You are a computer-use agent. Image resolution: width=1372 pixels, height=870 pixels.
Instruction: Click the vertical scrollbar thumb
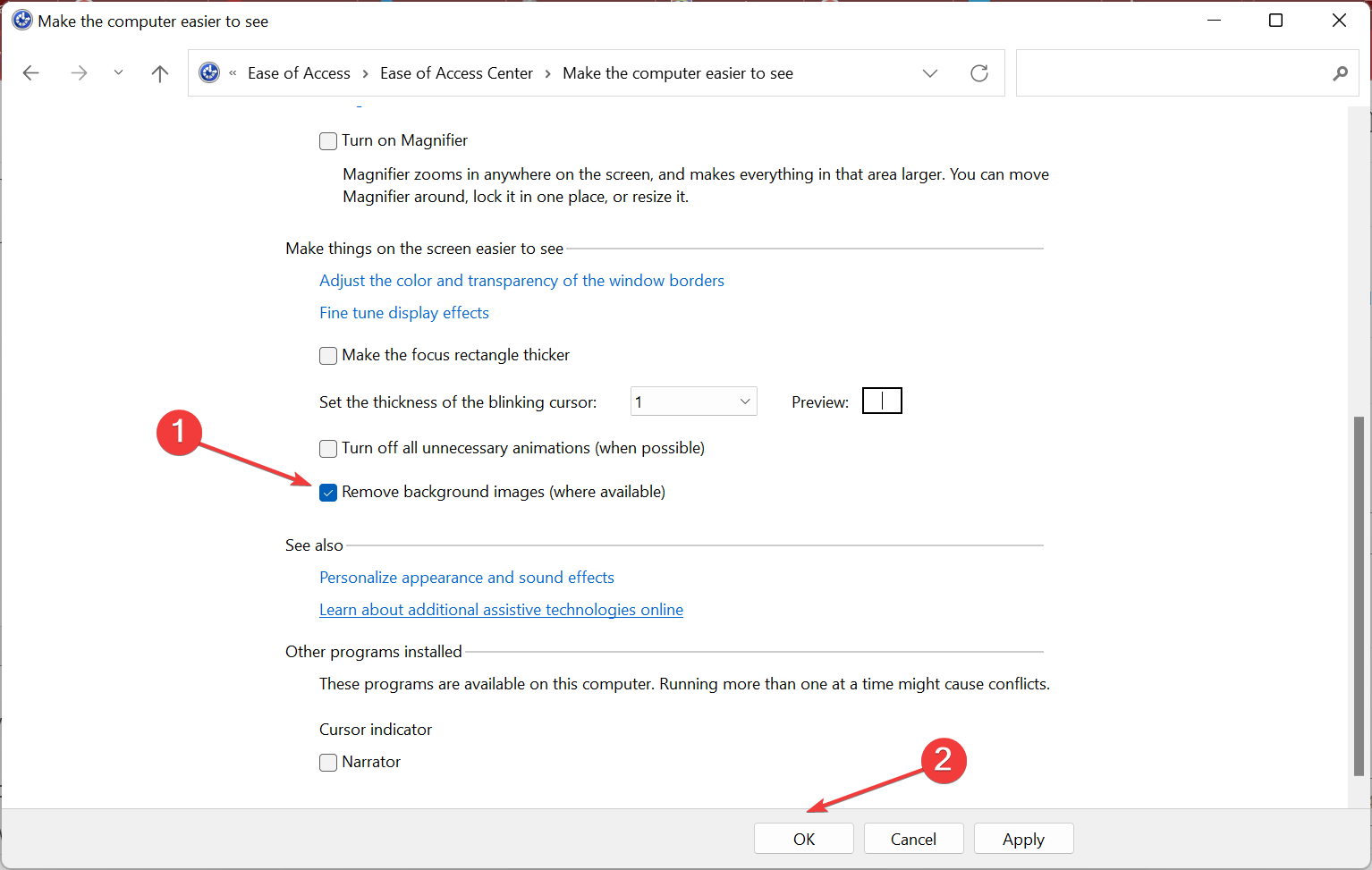(1359, 596)
